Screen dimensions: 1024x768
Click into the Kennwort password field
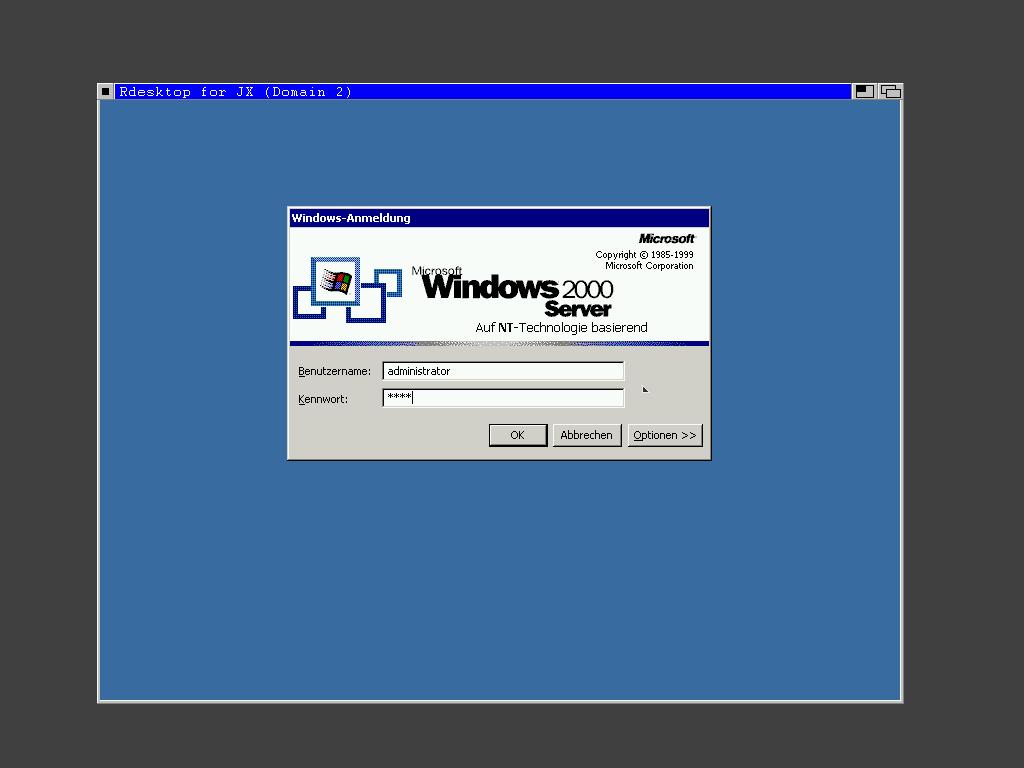point(503,398)
